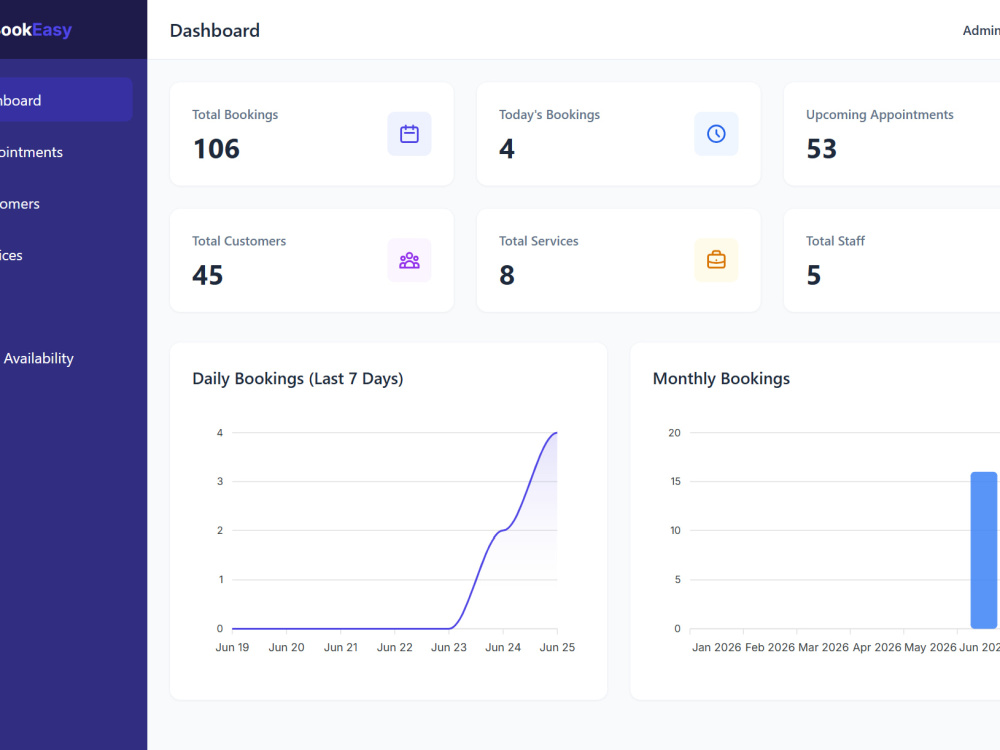Viewport: 1000px width, 750px height.
Task: Select Total Services value 8
Action: coord(506,275)
